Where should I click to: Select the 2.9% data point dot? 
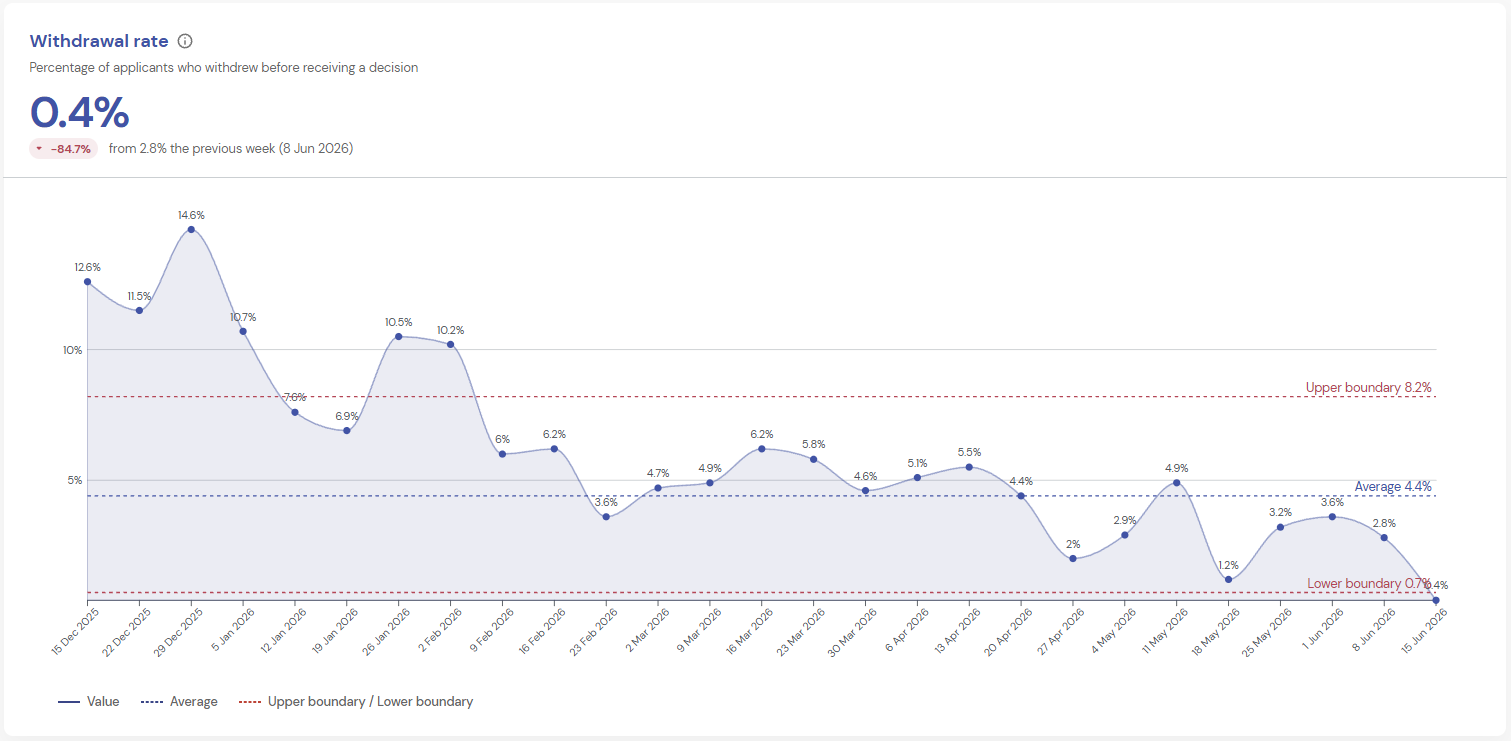coord(1125,535)
